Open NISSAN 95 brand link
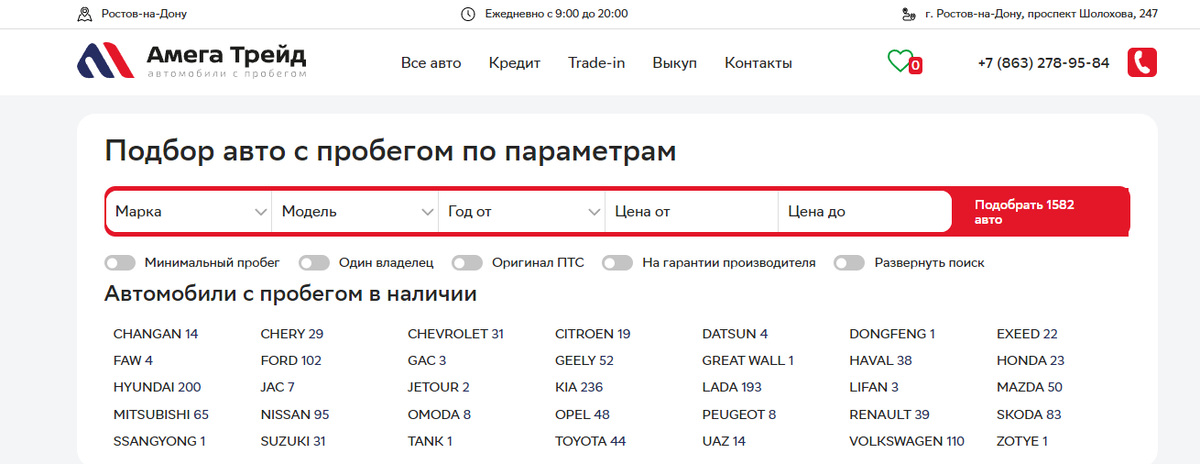This screenshot has width=1200, height=464. [x=295, y=415]
